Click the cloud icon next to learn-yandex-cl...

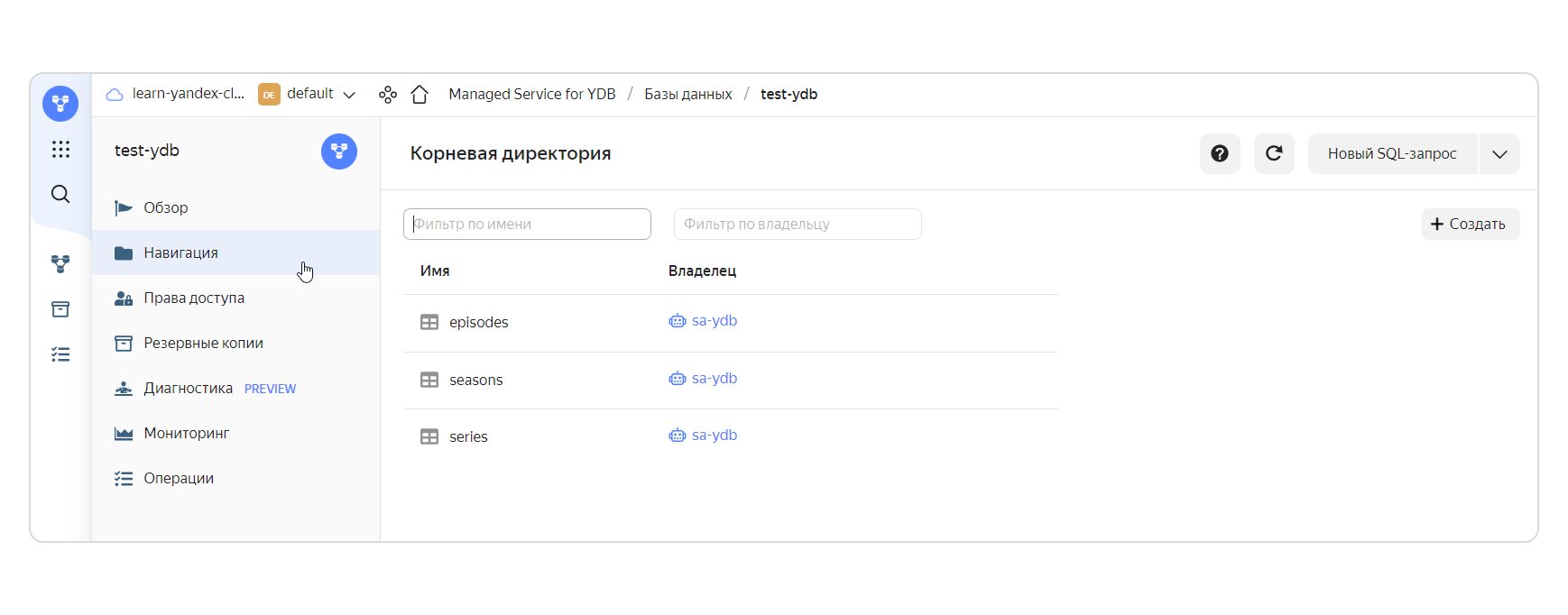pyautogui.click(x=115, y=95)
